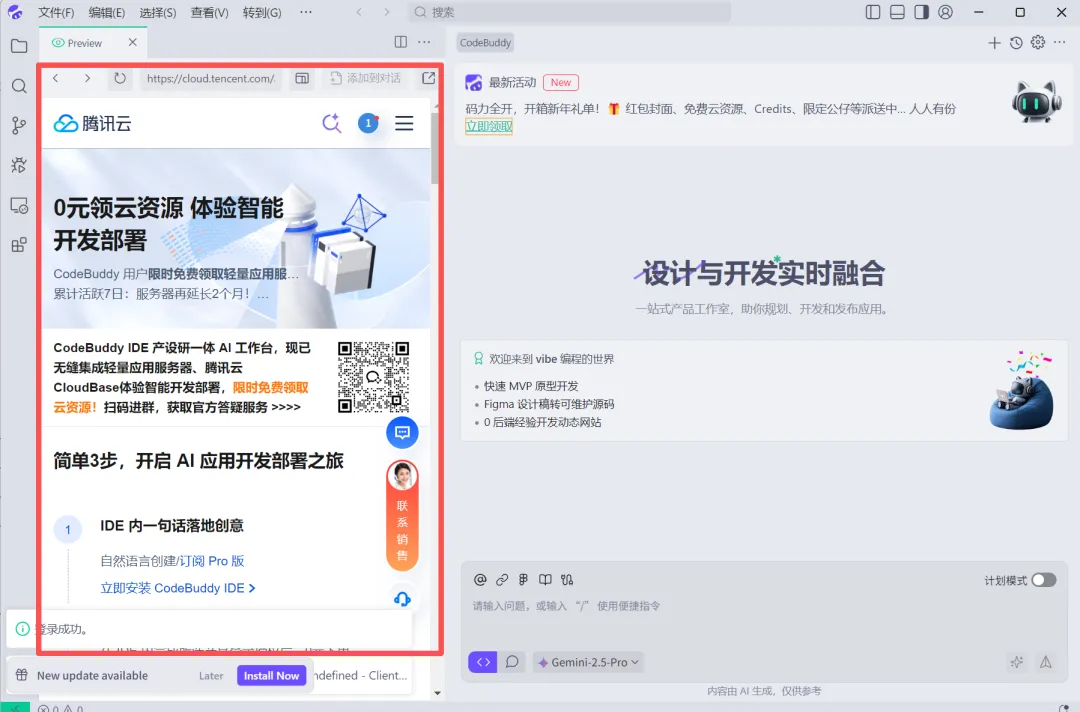The image size is (1080, 712).
Task: Click the chat question input area
Action: click(763, 607)
